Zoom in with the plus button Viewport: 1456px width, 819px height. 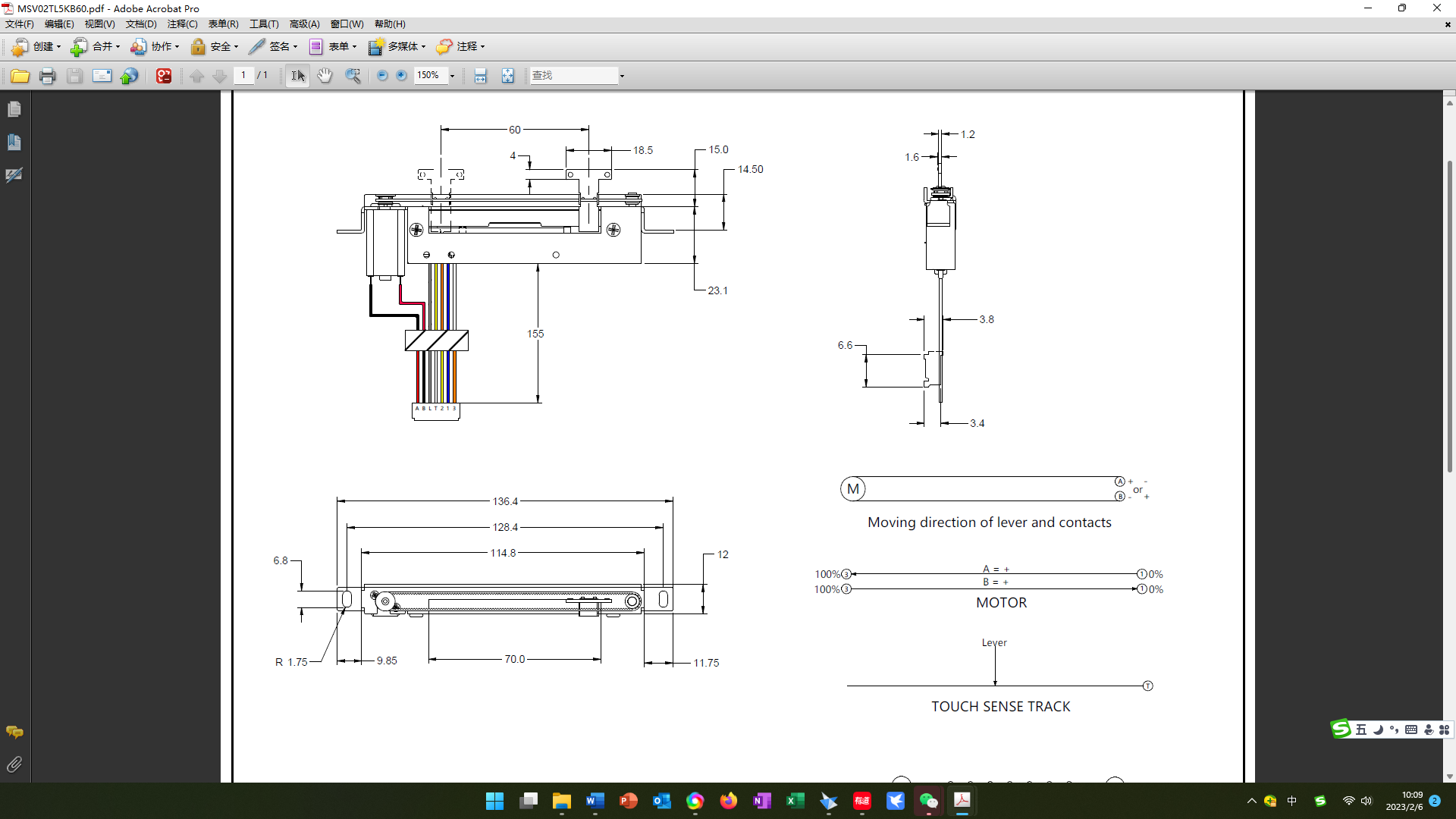click(402, 76)
